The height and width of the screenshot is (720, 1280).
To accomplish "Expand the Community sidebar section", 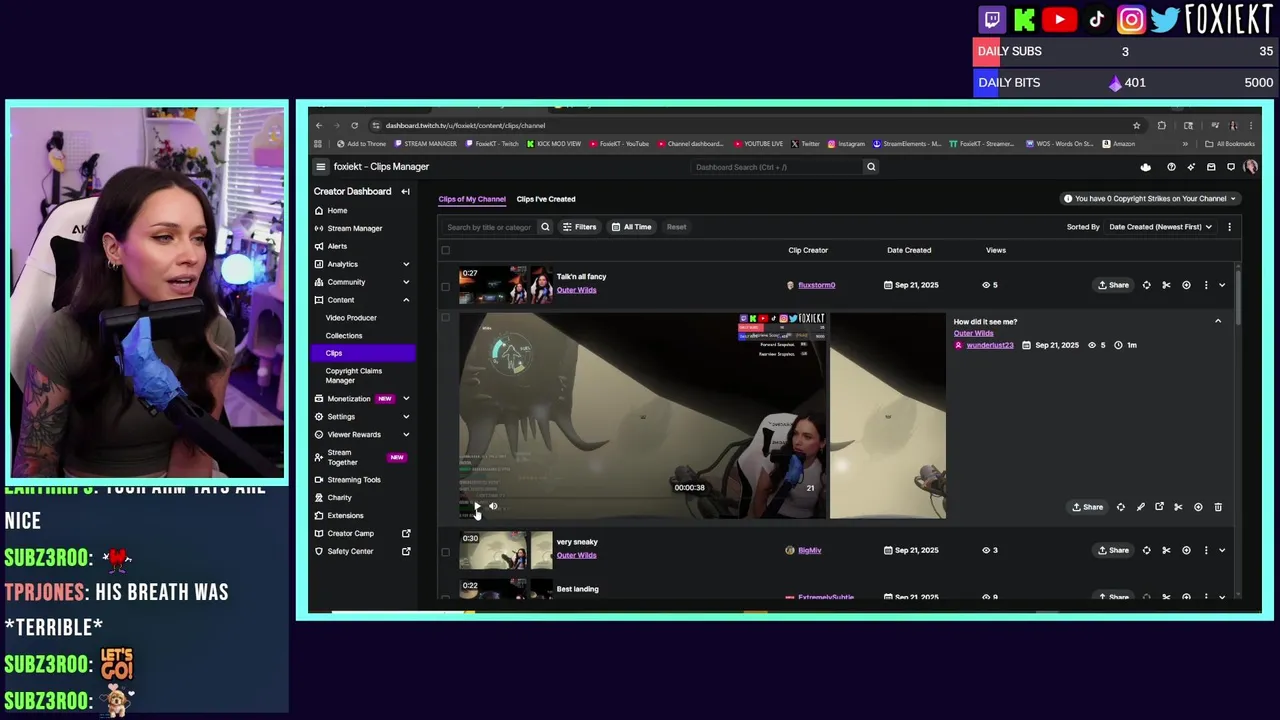I will pos(406,282).
